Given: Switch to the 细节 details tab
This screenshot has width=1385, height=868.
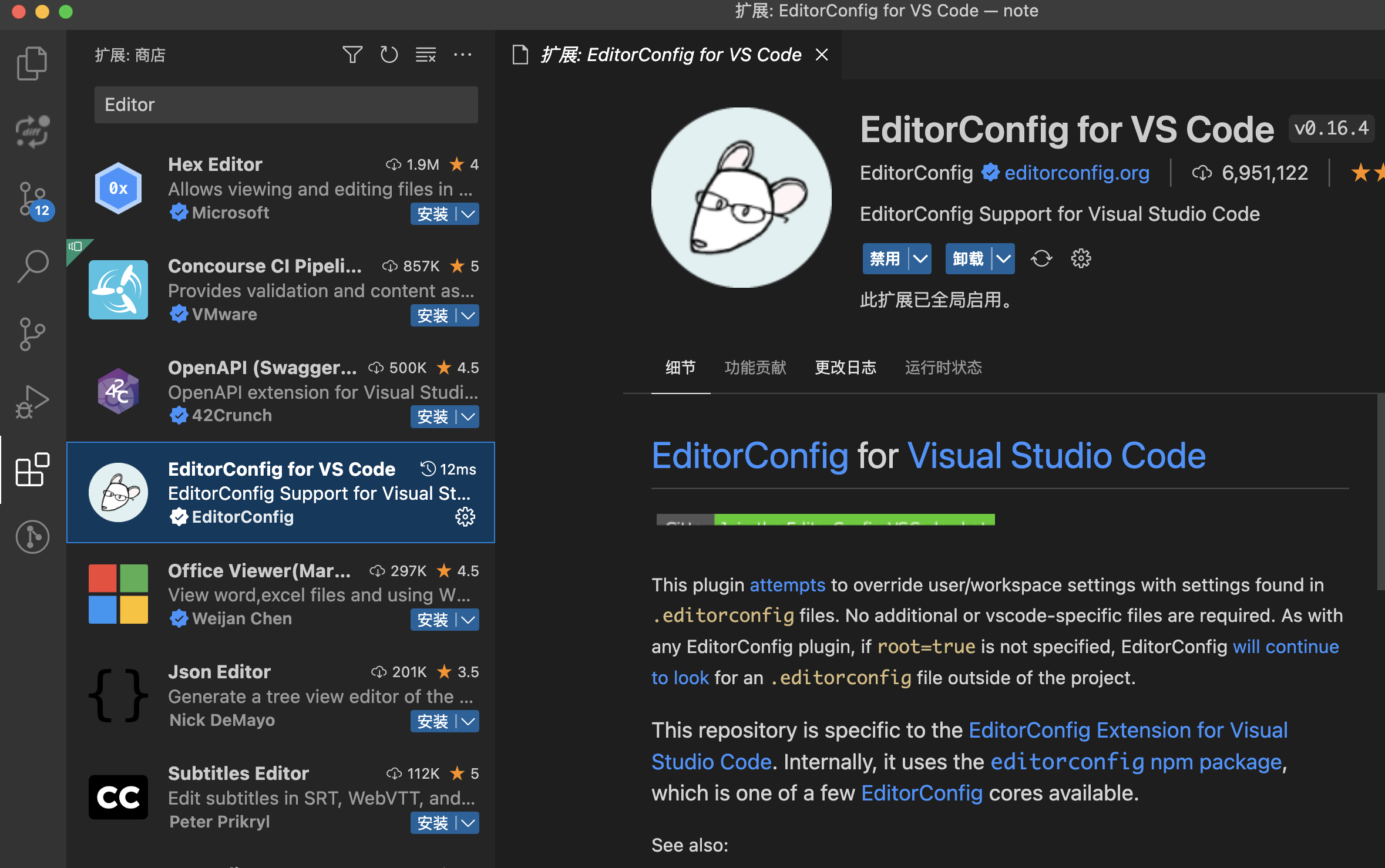Looking at the screenshot, I should 680,368.
